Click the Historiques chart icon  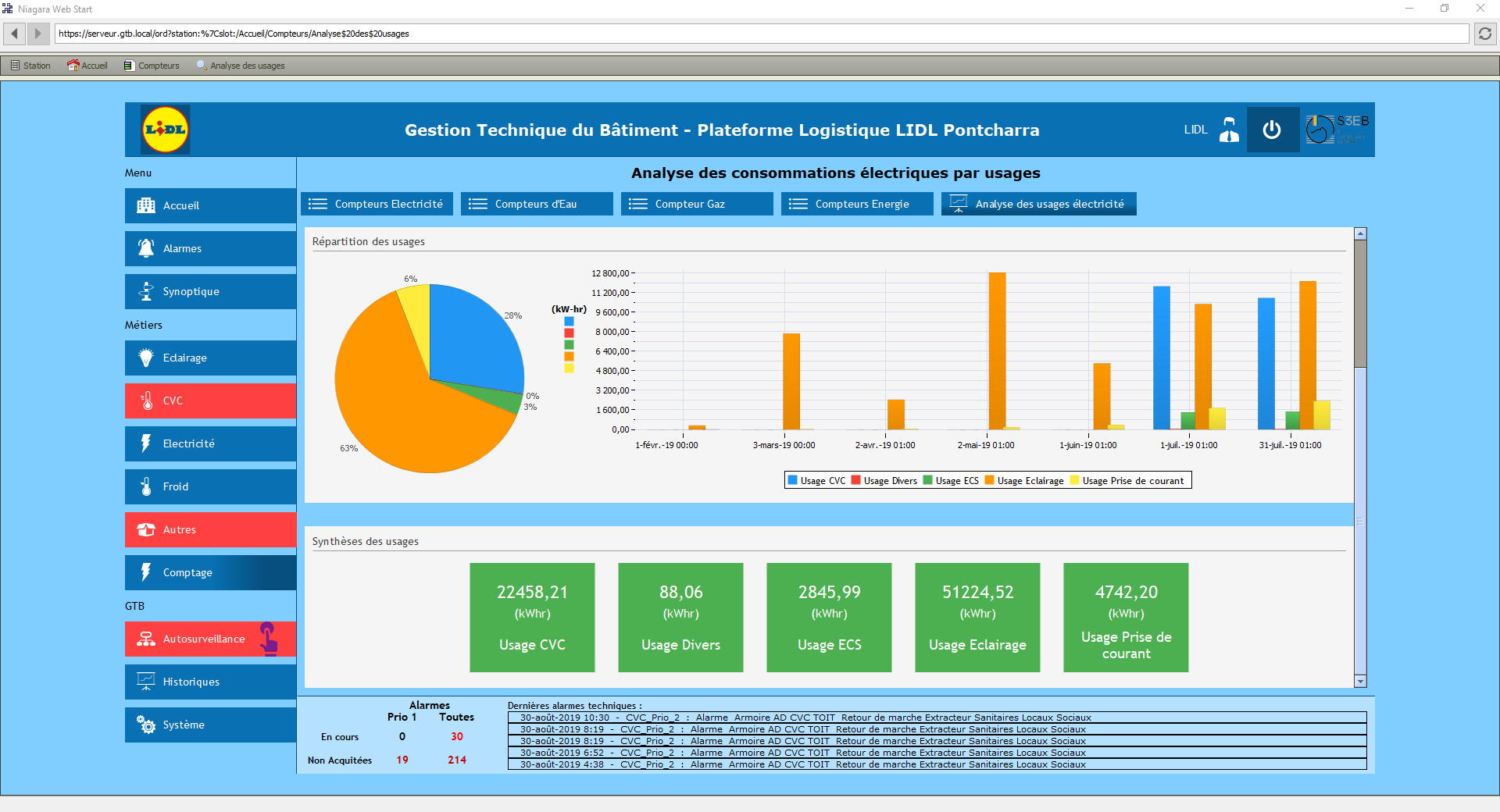click(146, 682)
